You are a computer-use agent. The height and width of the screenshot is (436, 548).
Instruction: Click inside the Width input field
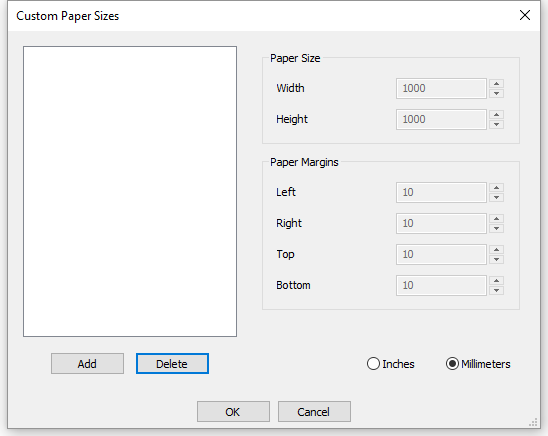[441, 88]
